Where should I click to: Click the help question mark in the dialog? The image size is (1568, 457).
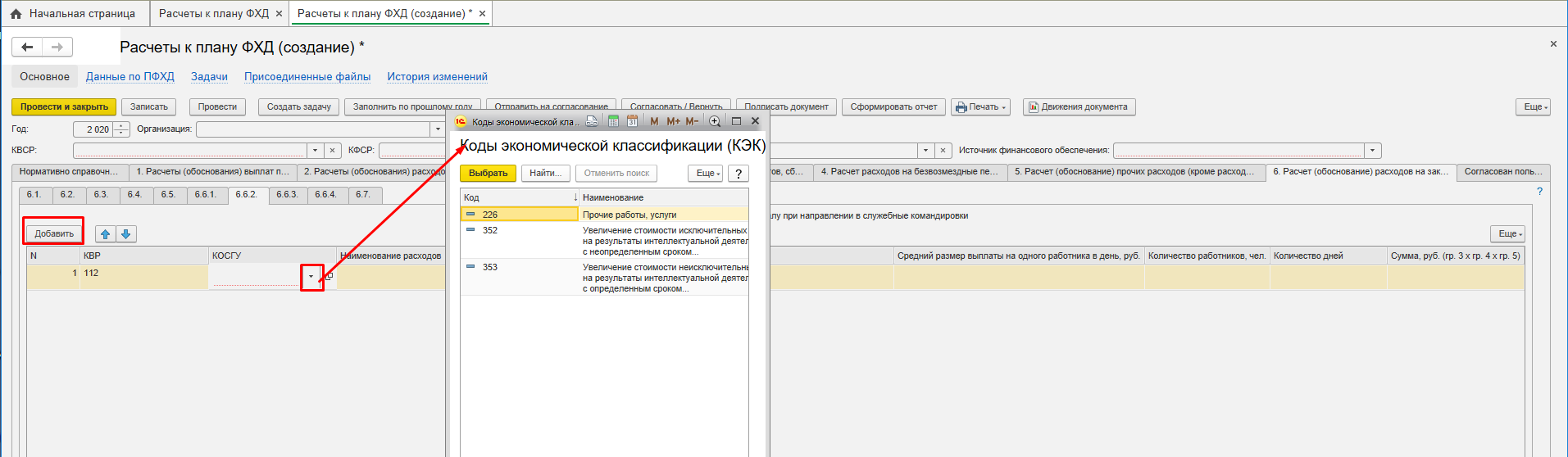coord(738,174)
